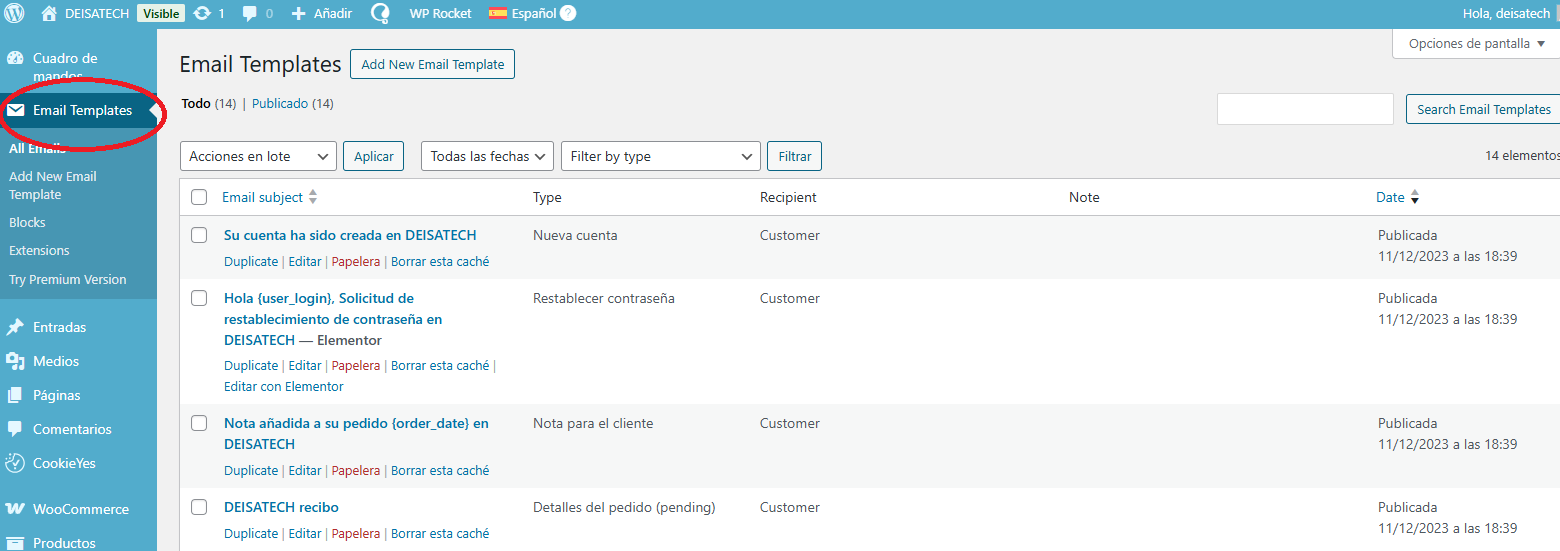This screenshot has height=551, width=1560.
Task: Open the Entradas posts menu
Action: 59,327
